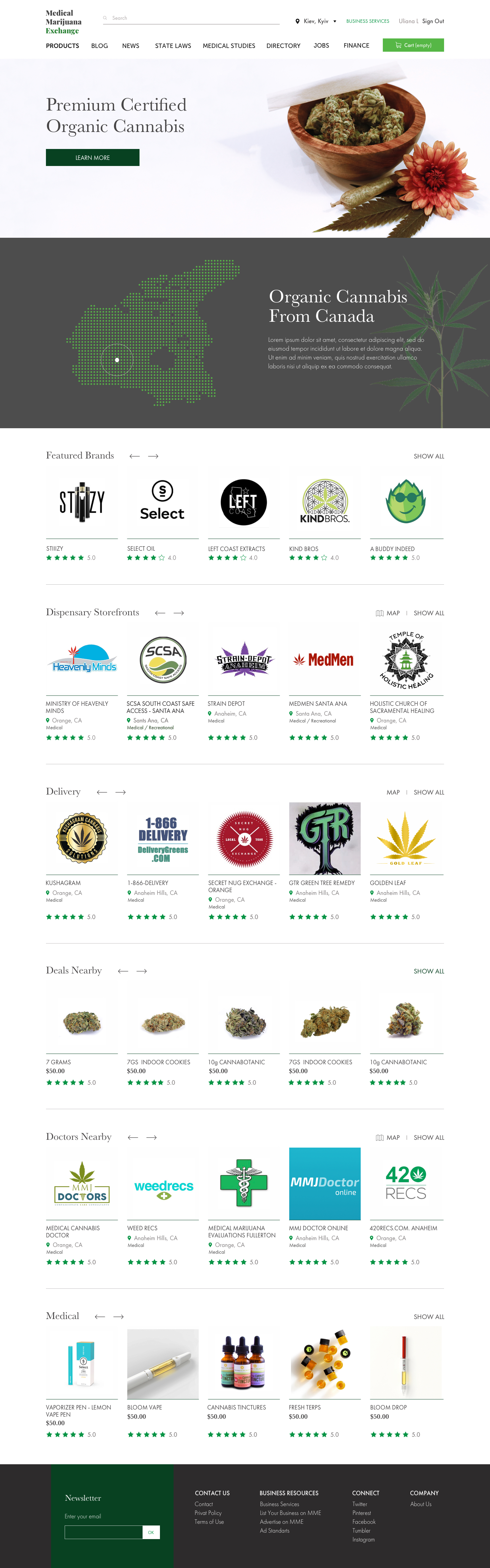
Task: Expand the Kiev, Kyiv location dropdown
Action: tap(335, 21)
